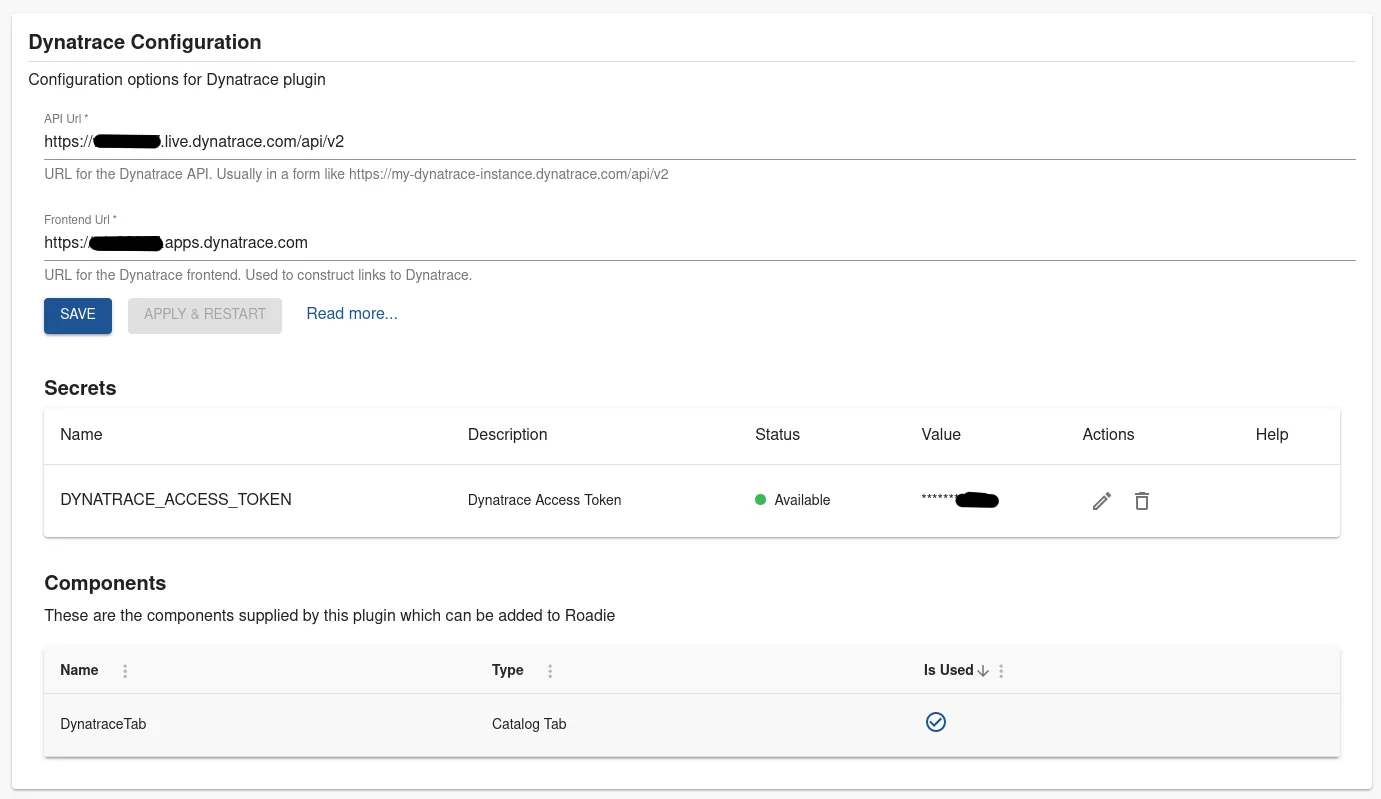Click the SAVE button

[77, 314]
